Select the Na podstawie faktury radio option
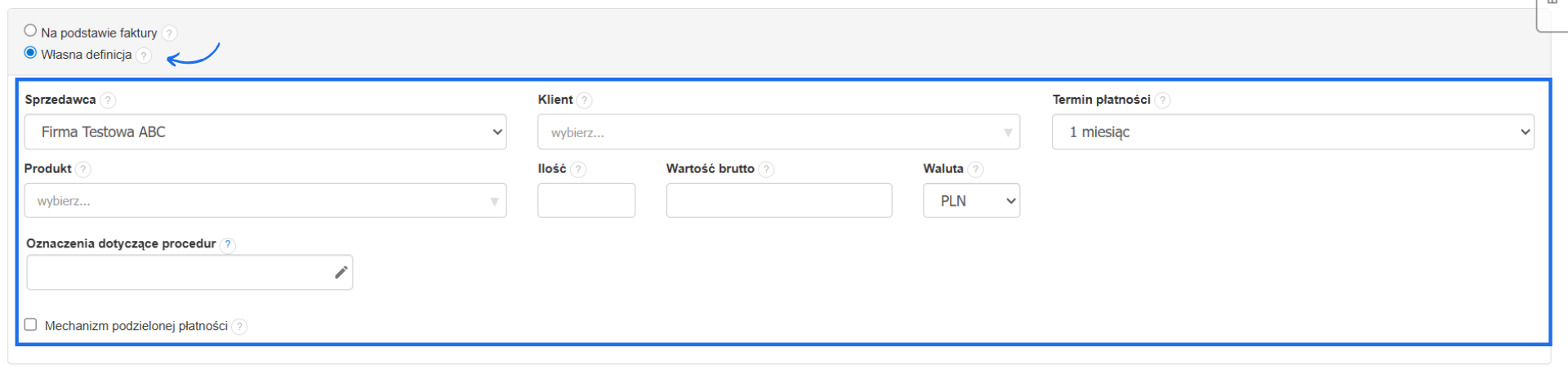This screenshot has height=370, width=1568. coord(31,31)
